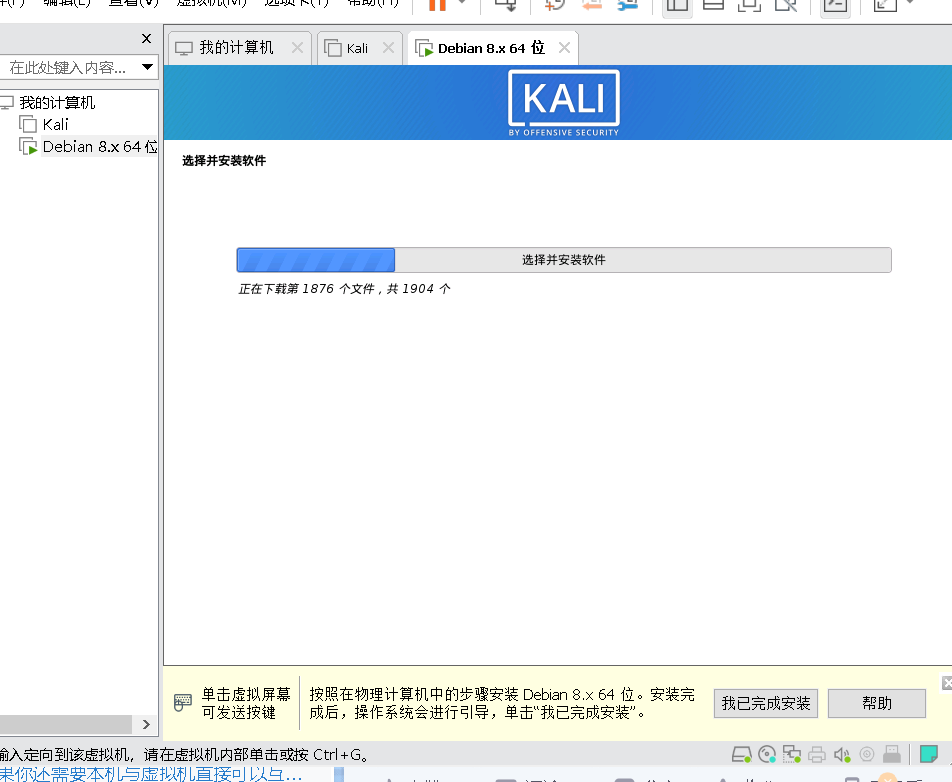Close the Debian 8.x 64 位 tab
Viewport: 952px width, 782px height.
(x=564, y=47)
